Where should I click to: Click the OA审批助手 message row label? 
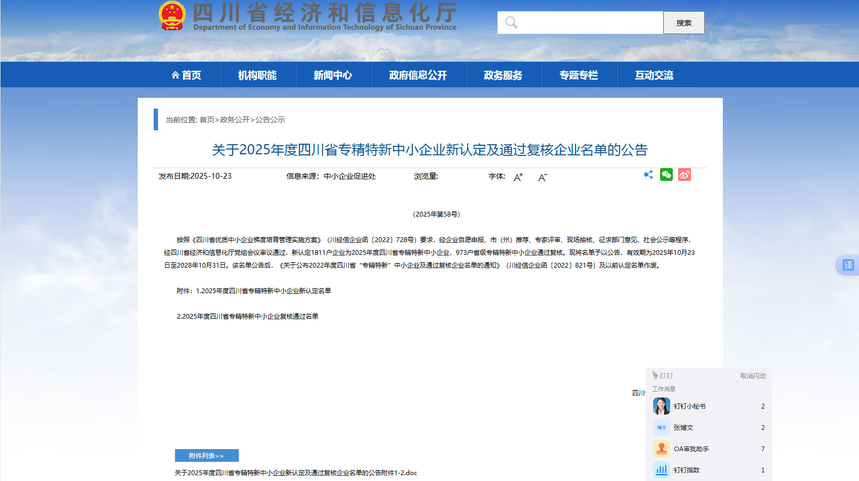tap(691, 449)
